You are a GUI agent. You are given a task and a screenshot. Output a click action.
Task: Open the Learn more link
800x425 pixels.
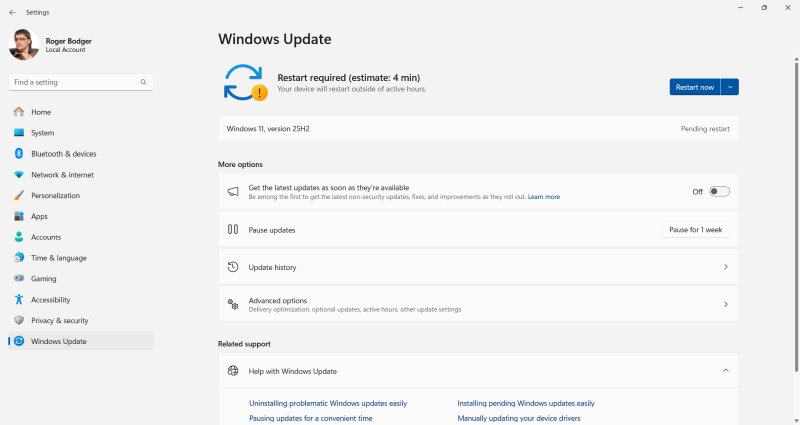coord(544,197)
